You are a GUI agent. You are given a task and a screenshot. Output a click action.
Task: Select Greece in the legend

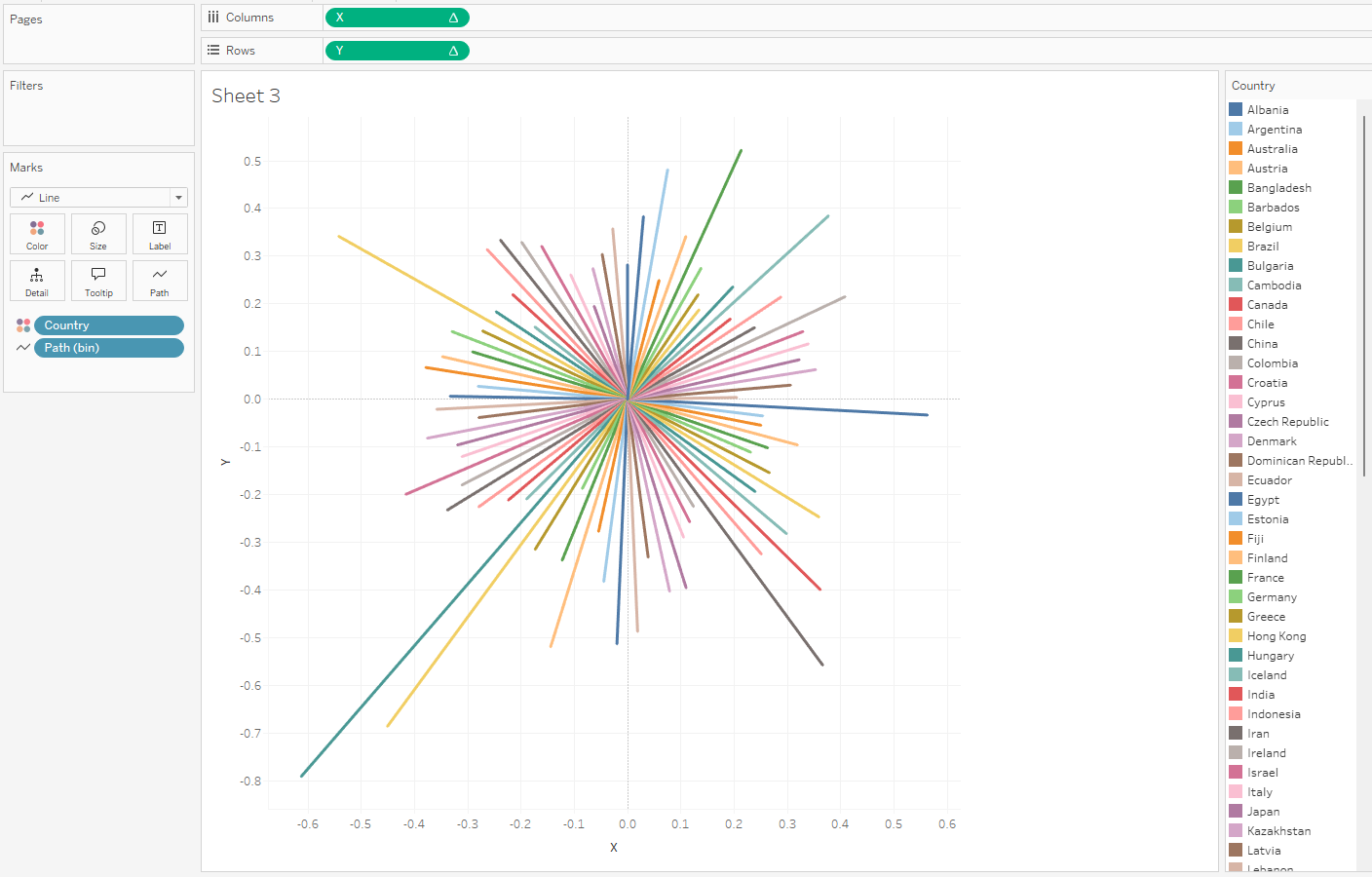[x=1266, y=617]
